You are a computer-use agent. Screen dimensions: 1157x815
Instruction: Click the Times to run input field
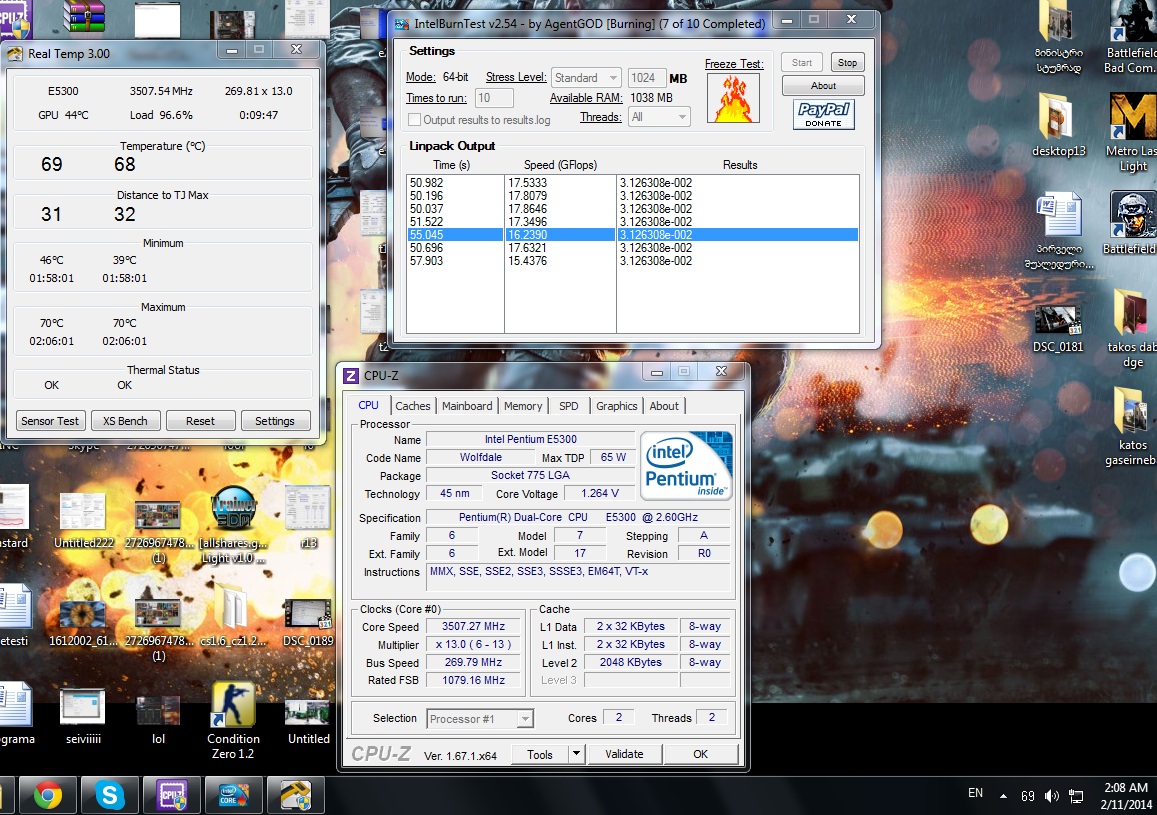tap(494, 98)
